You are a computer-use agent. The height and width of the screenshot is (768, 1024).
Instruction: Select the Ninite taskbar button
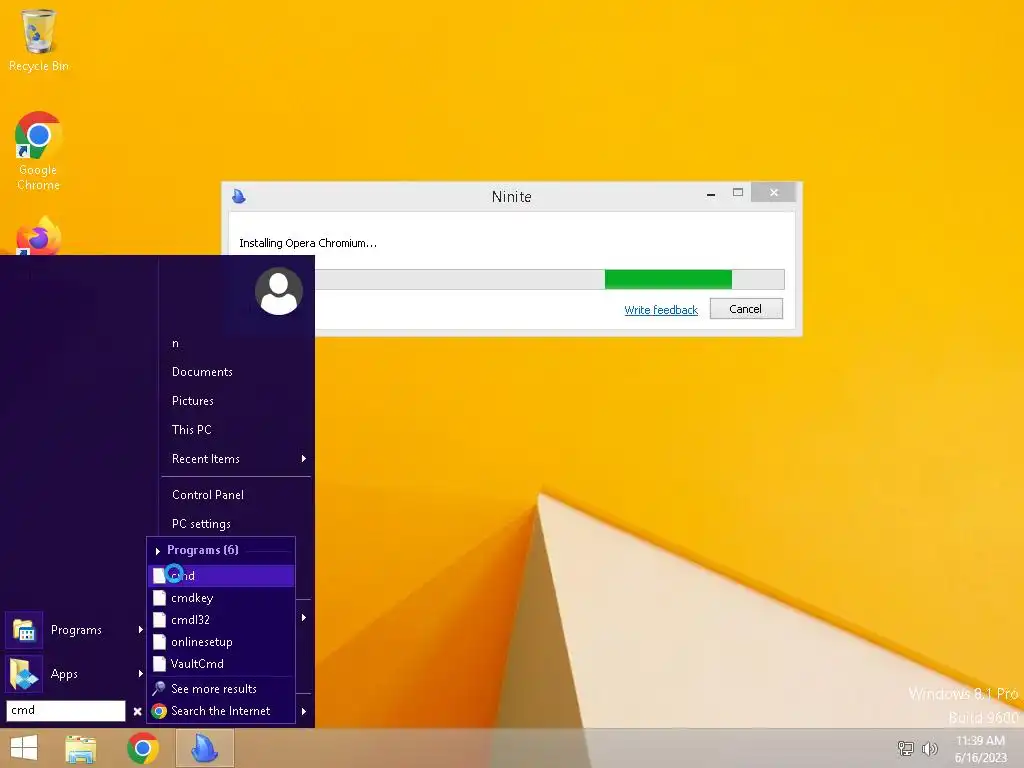click(204, 748)
